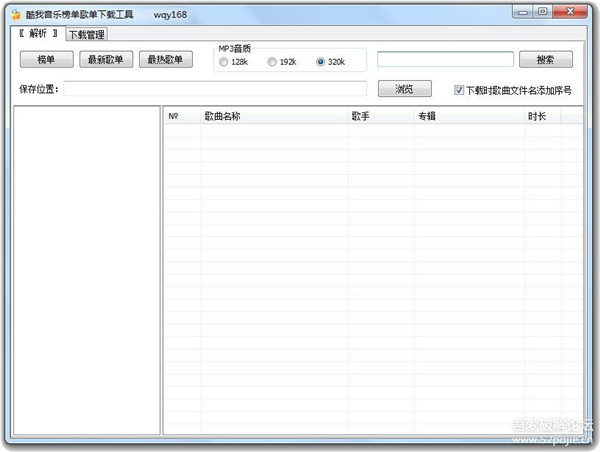The image size is (600, 452).
Task: Click the 搜索 search button
Action: point(546,60)
